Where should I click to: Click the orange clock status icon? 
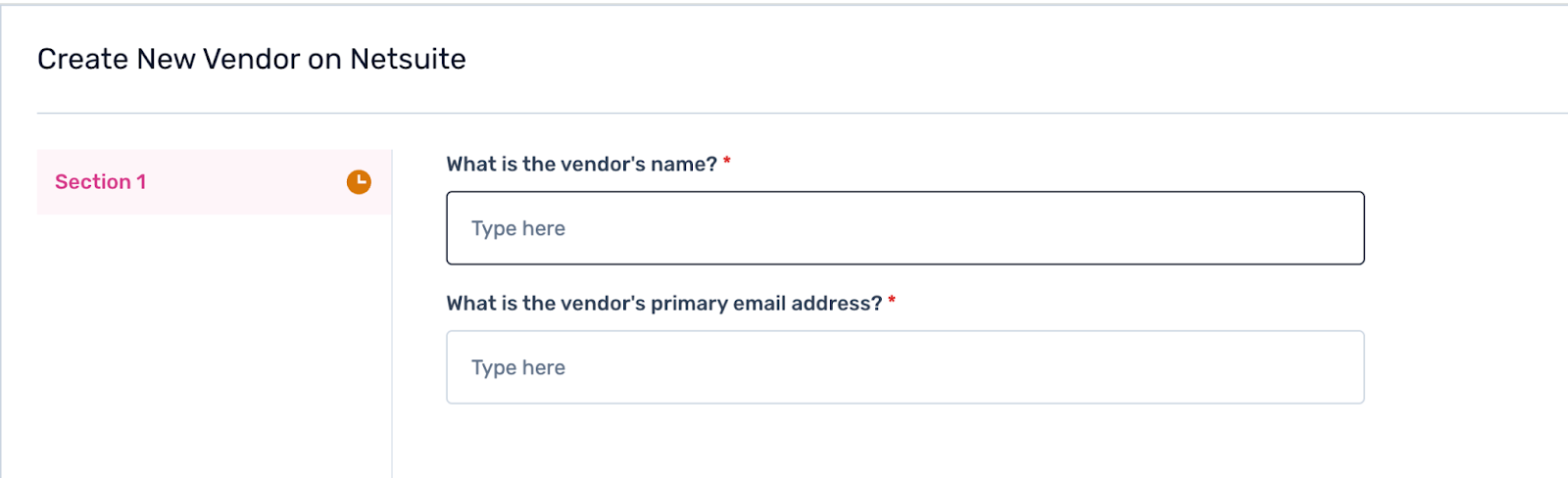pyautogui.click(x=359, y=181)
